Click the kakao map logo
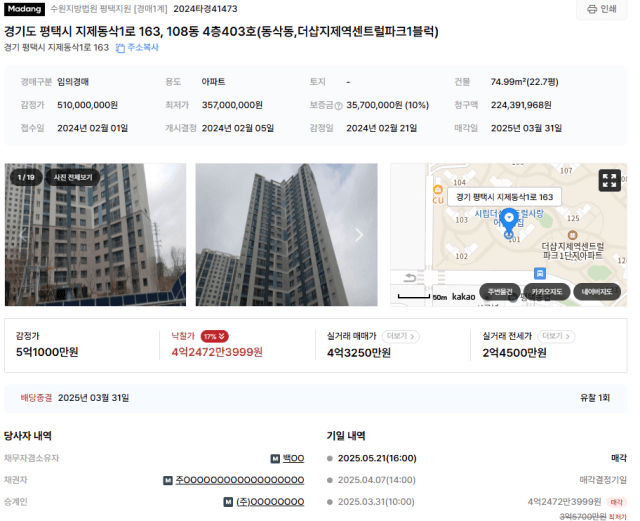The width and height of the screenshot is (640, 521). point(463,296)
